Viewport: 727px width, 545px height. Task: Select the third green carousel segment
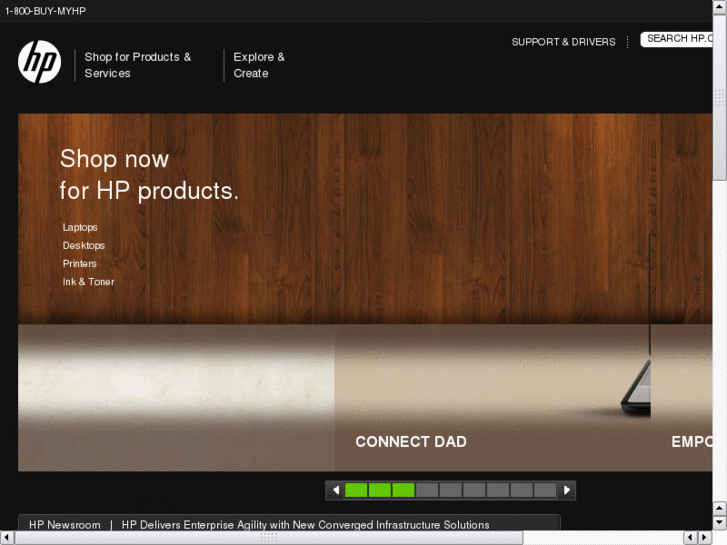point(403,490)
